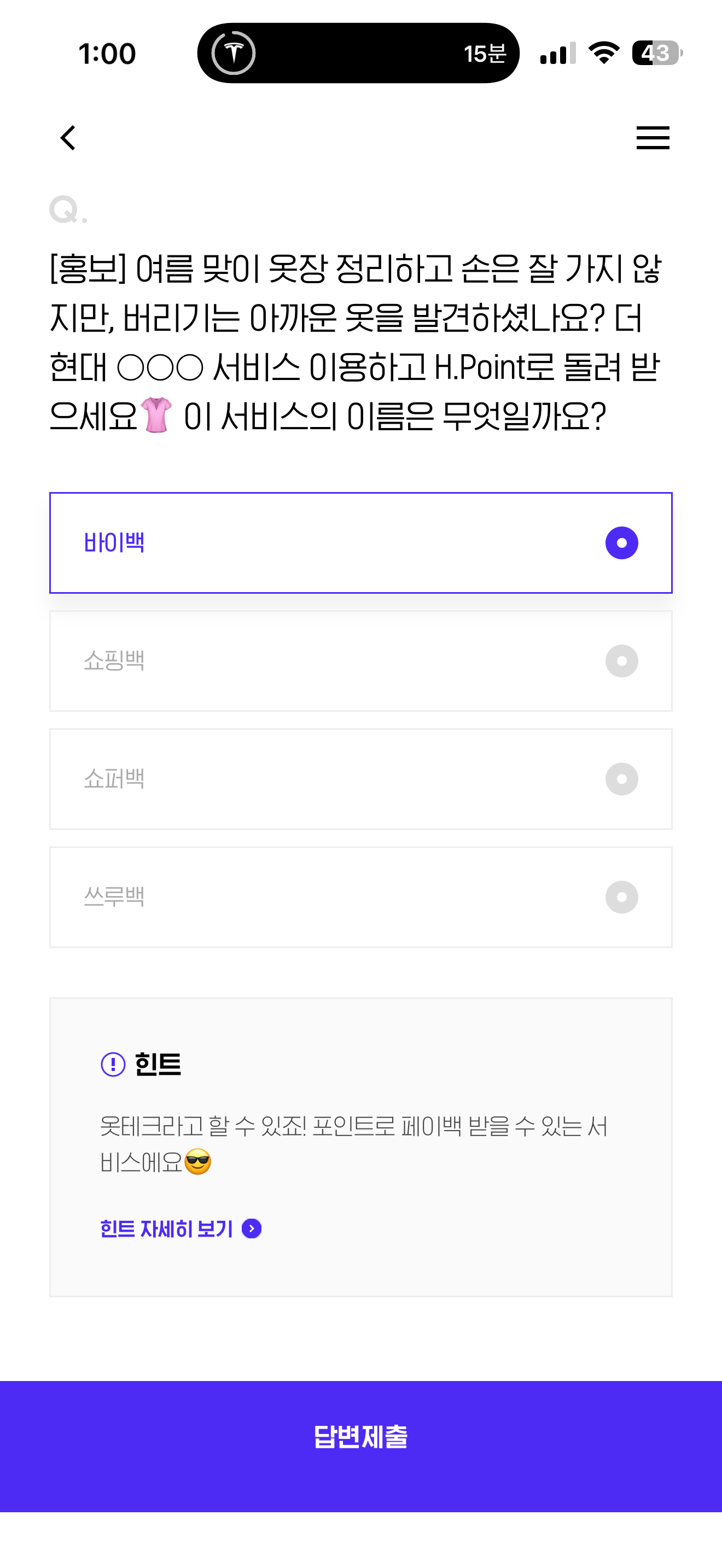Screen dimensions: 722x1568
Task: Select the 바이백 radio button
Action: click(x=621, y=543)
